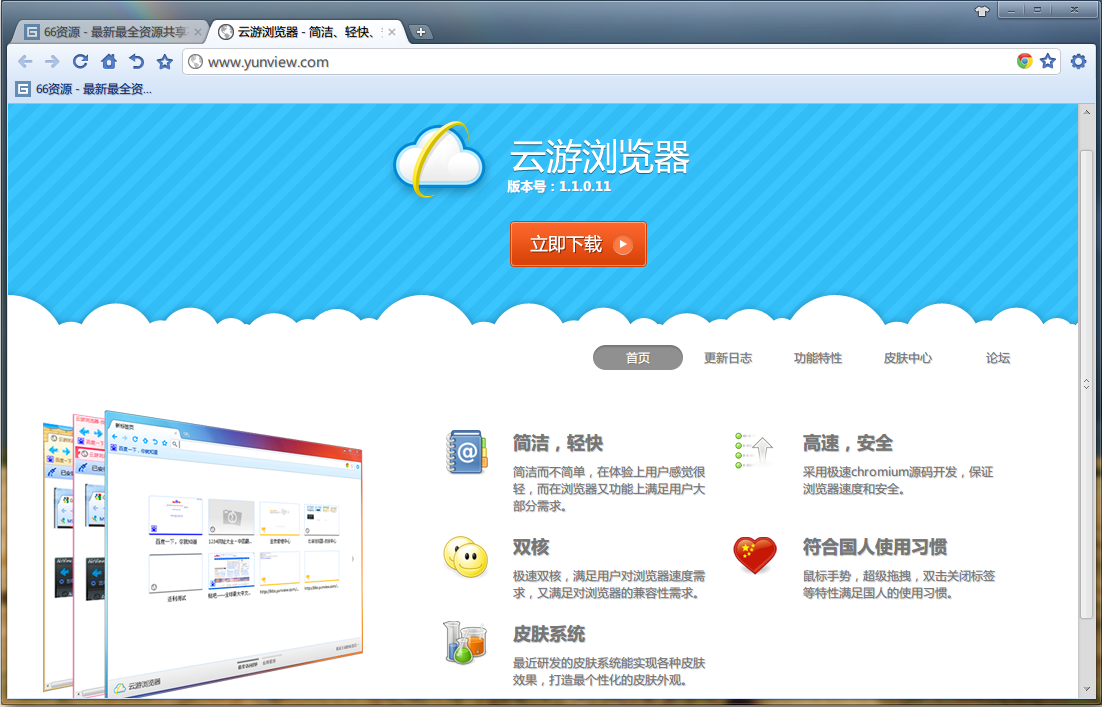The image size is (1102, 707).
Task: Open the 功能特性 page
Action: 817,358
